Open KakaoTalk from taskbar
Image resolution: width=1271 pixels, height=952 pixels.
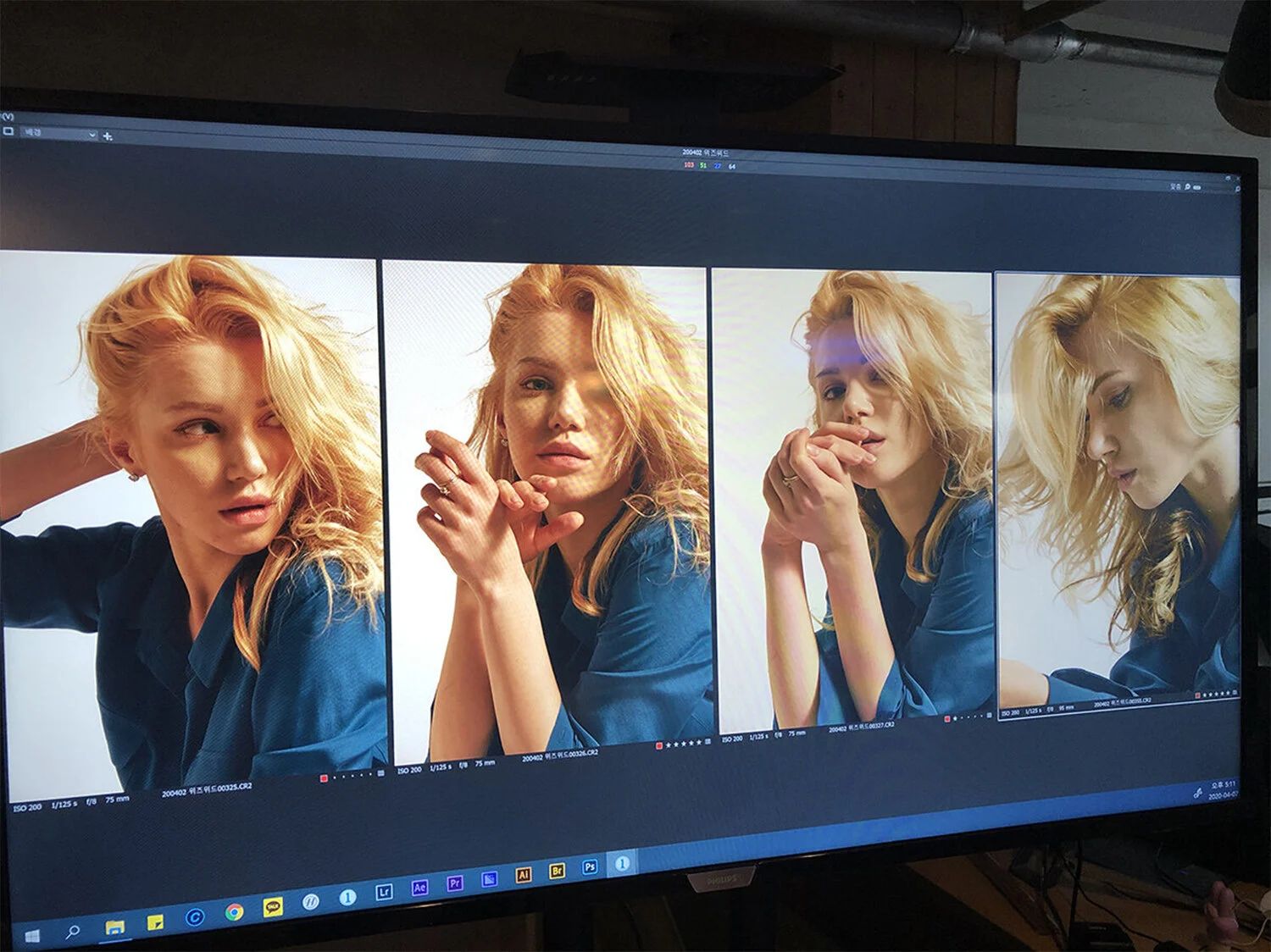pos(273,907)
